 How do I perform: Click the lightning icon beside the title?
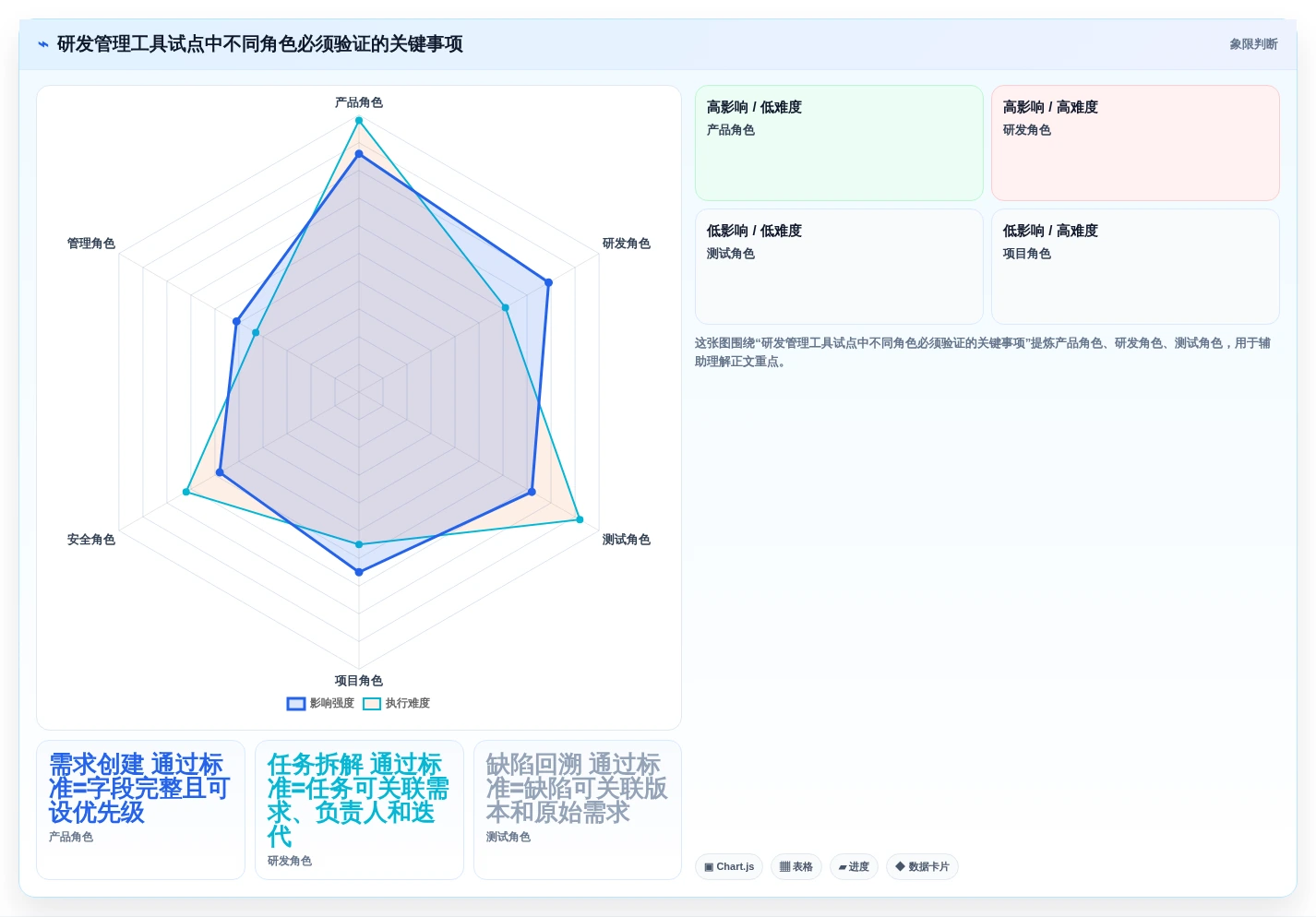click(x=42, y=44)
